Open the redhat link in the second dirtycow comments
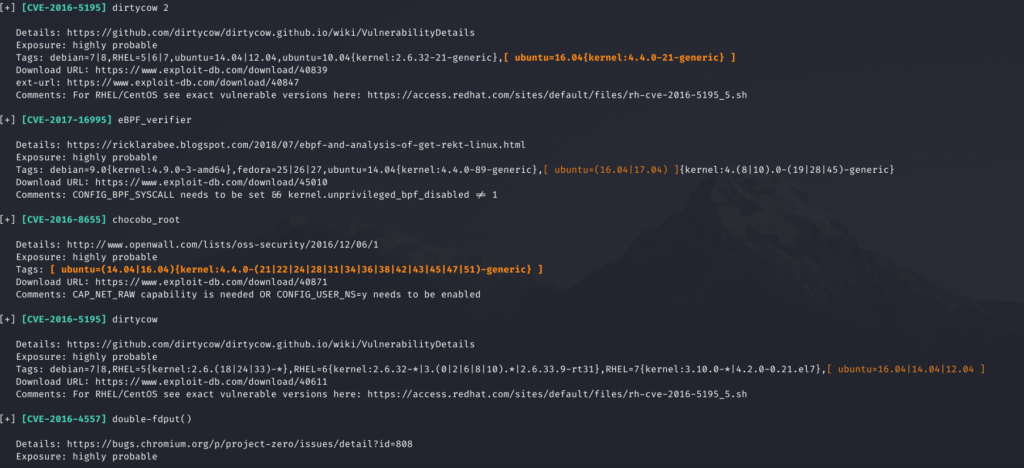The height and width of the screenshot is (468, 1024). point(557,394)
